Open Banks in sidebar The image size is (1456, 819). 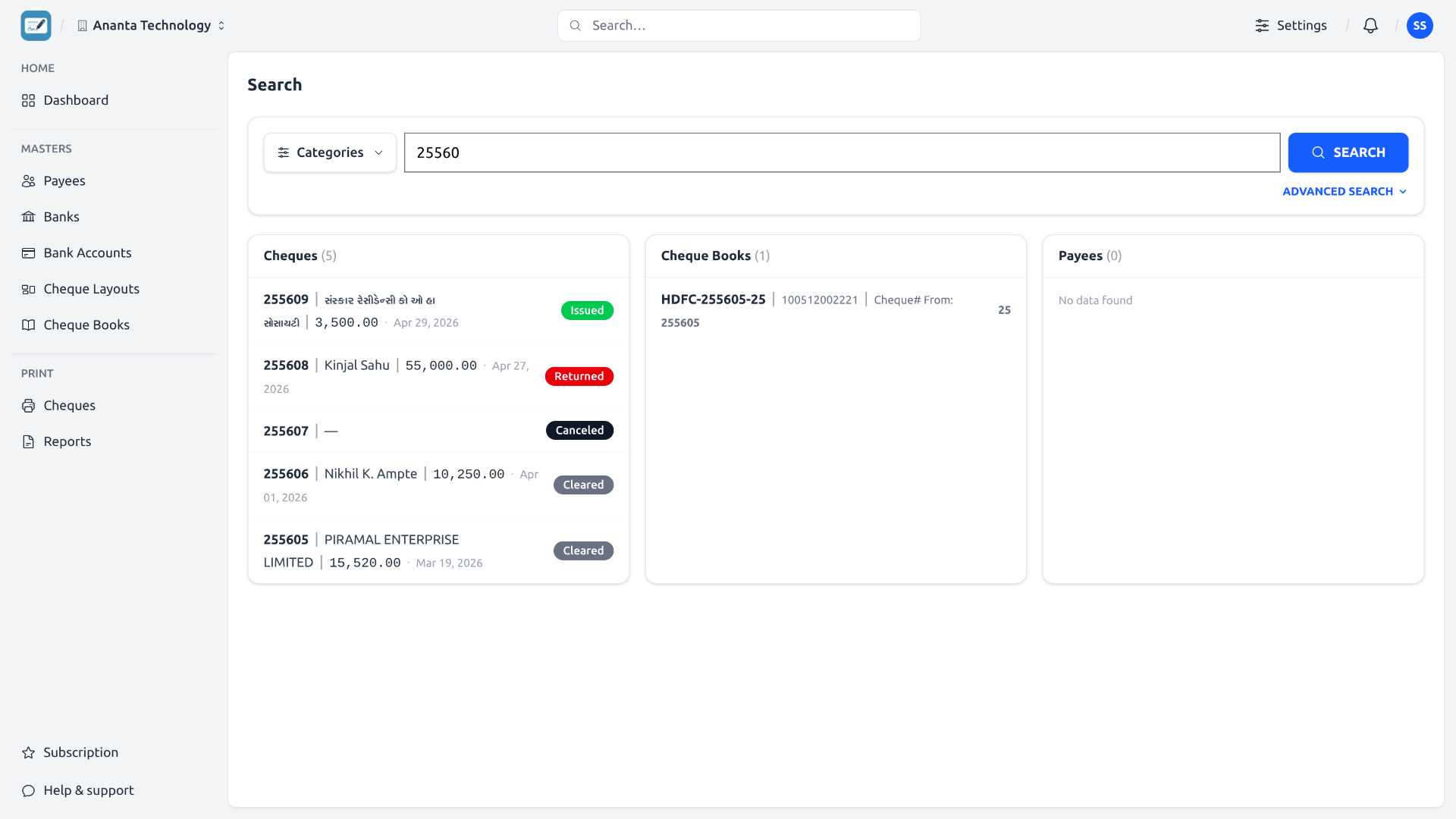pos(114,217)
